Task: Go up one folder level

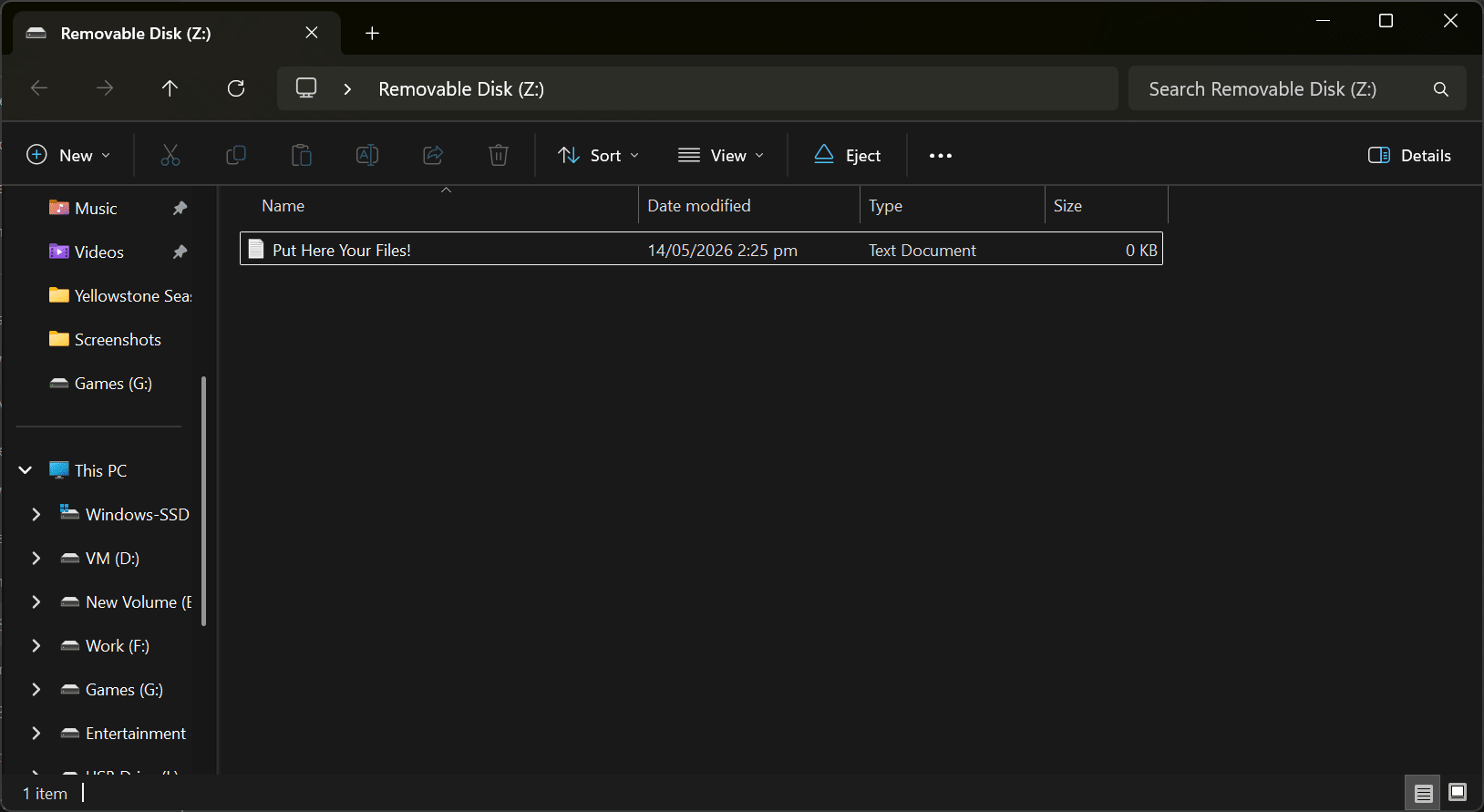Action: (x=170, y=88)
